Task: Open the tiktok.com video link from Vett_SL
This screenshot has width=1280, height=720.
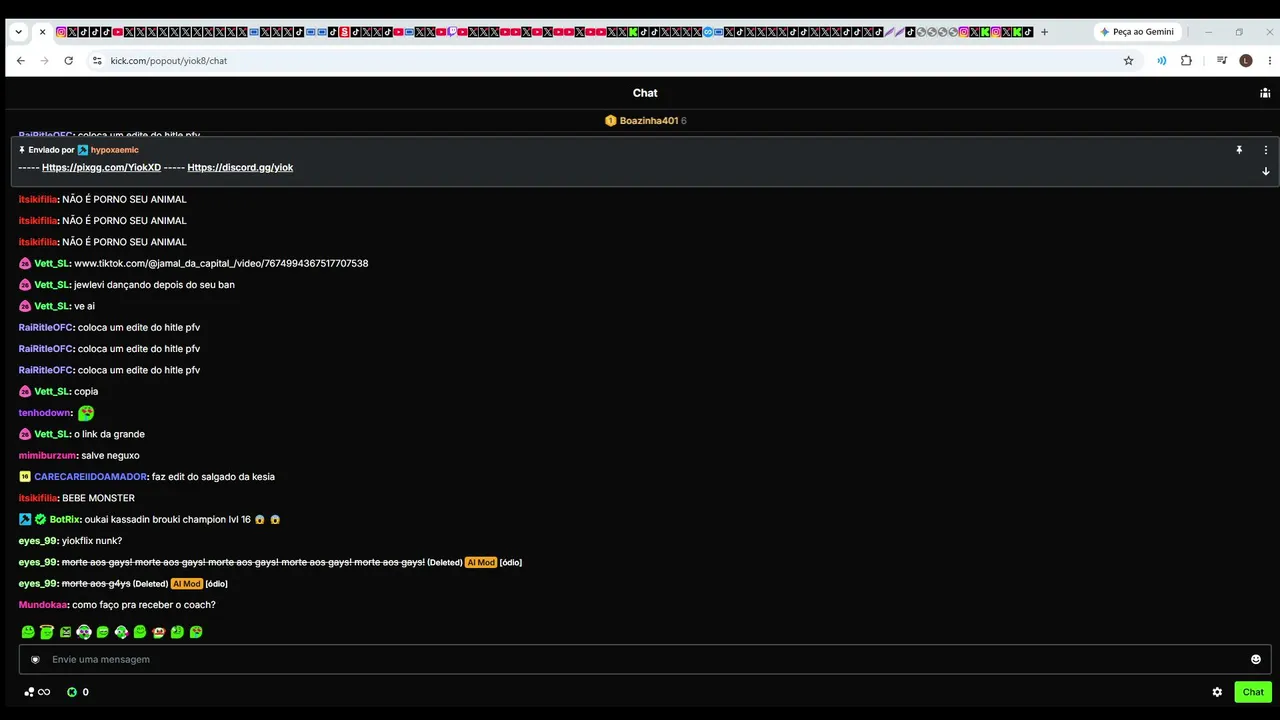Action: (x=221, y=263)
